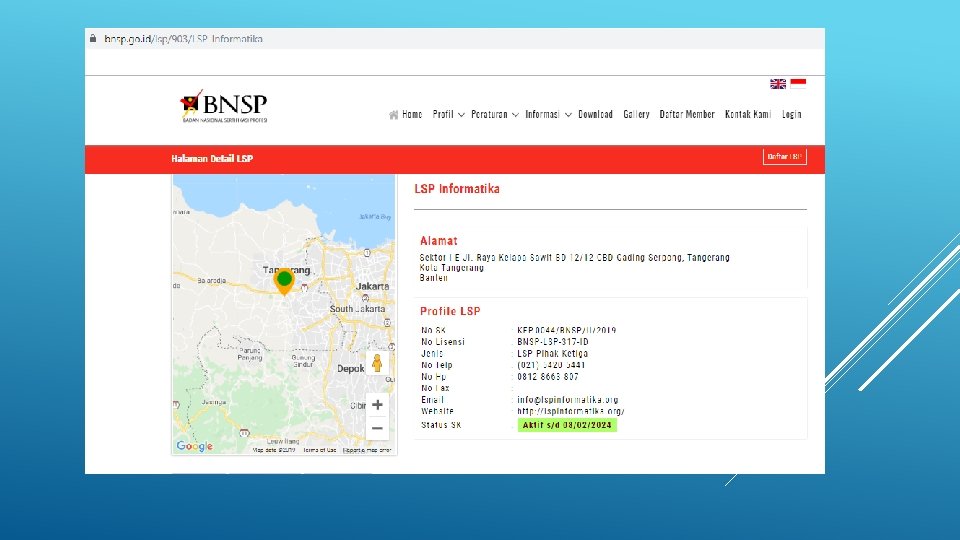Zoom out the map with minus button

tap(377, 428)
